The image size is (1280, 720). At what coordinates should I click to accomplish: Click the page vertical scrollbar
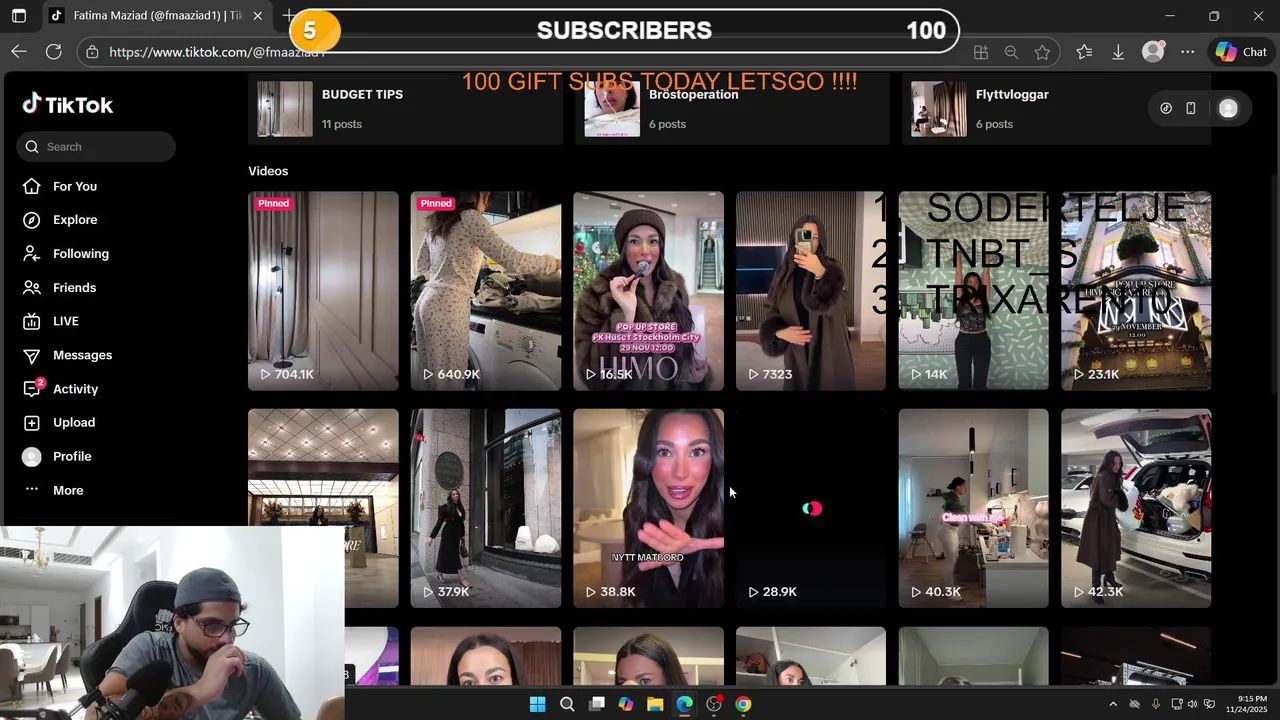click(1273, 285)
